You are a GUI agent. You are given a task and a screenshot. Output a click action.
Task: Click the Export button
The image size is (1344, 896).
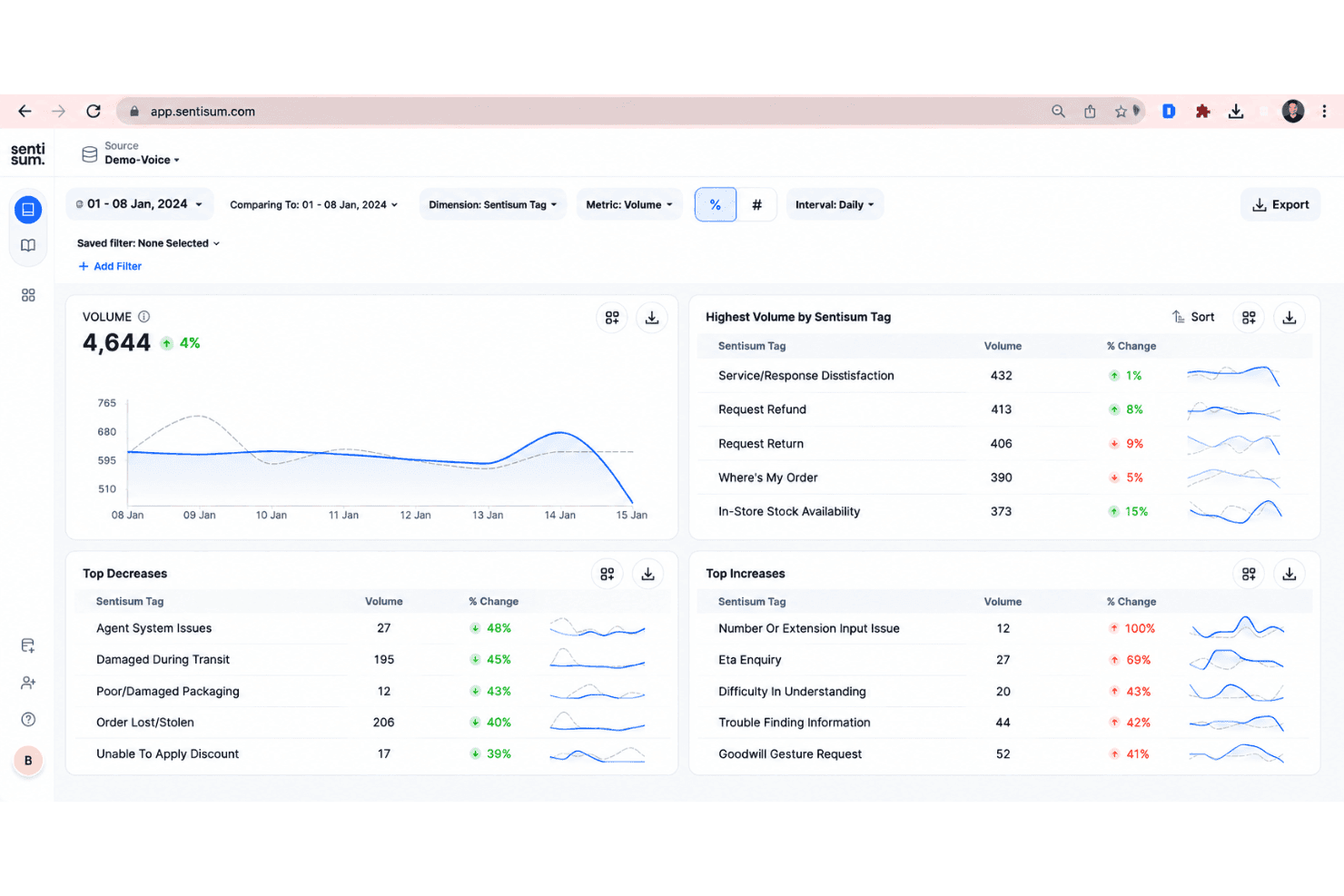click(1280, 204)
